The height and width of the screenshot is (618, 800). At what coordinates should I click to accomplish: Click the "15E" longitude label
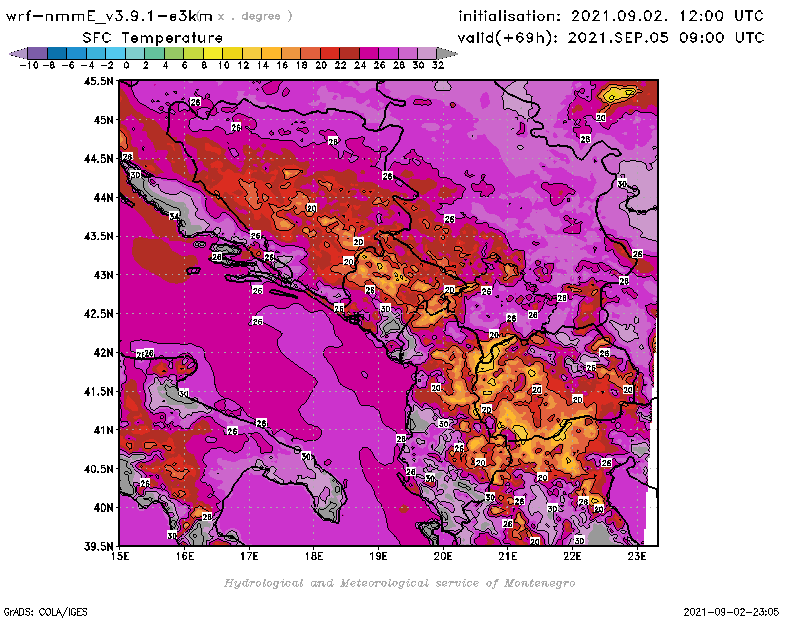click(x=120, y=556)
